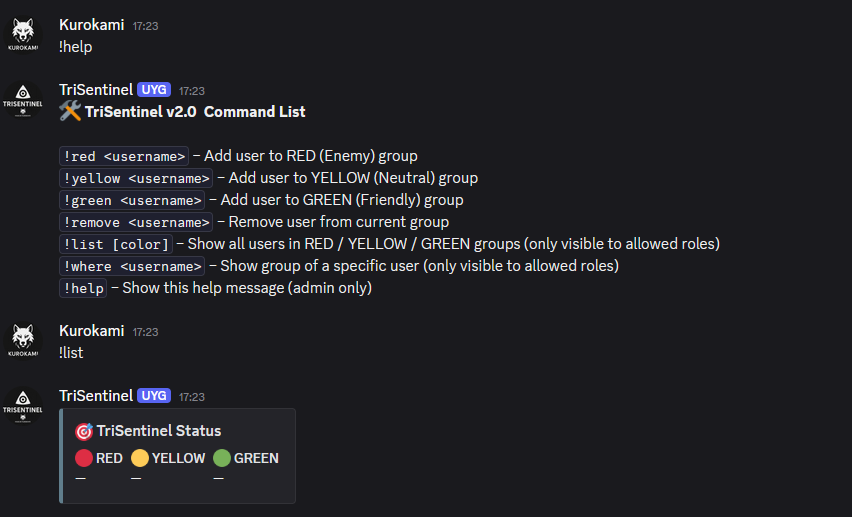Click the TriSentinel username above the Command List
Viewport: 852px width, 517px height.
pyautogui.click(x=96, y=90)
